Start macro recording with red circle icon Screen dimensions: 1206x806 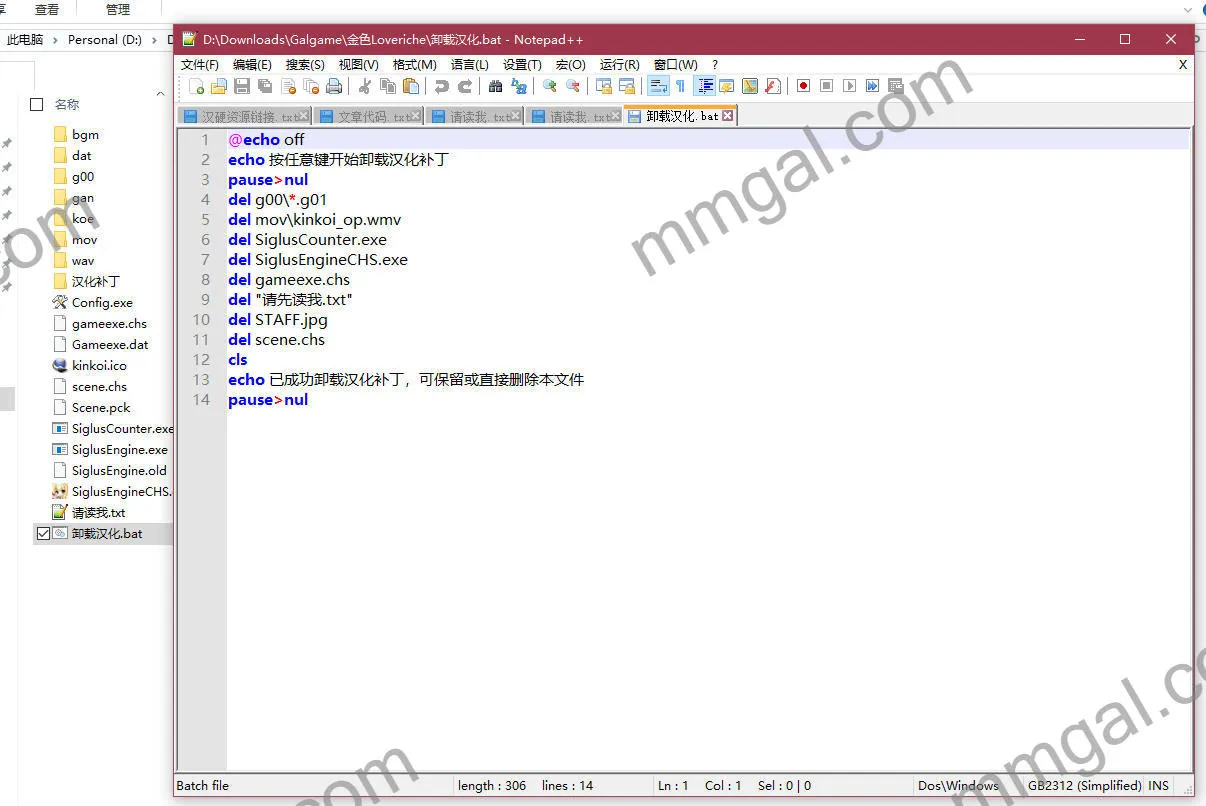[x=803, y=86]
